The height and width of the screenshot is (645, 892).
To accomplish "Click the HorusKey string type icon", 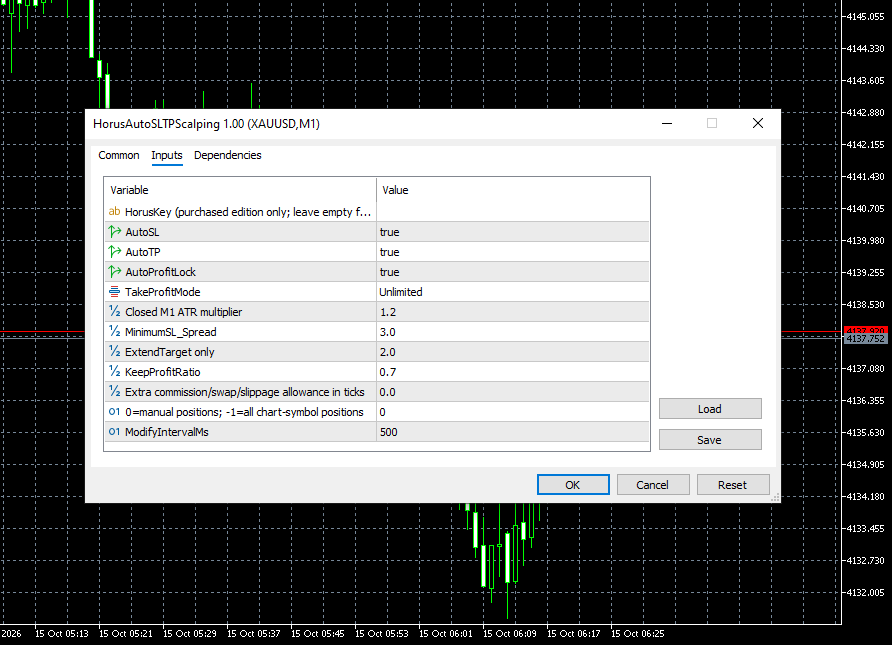I will click(x=114, y=212).
